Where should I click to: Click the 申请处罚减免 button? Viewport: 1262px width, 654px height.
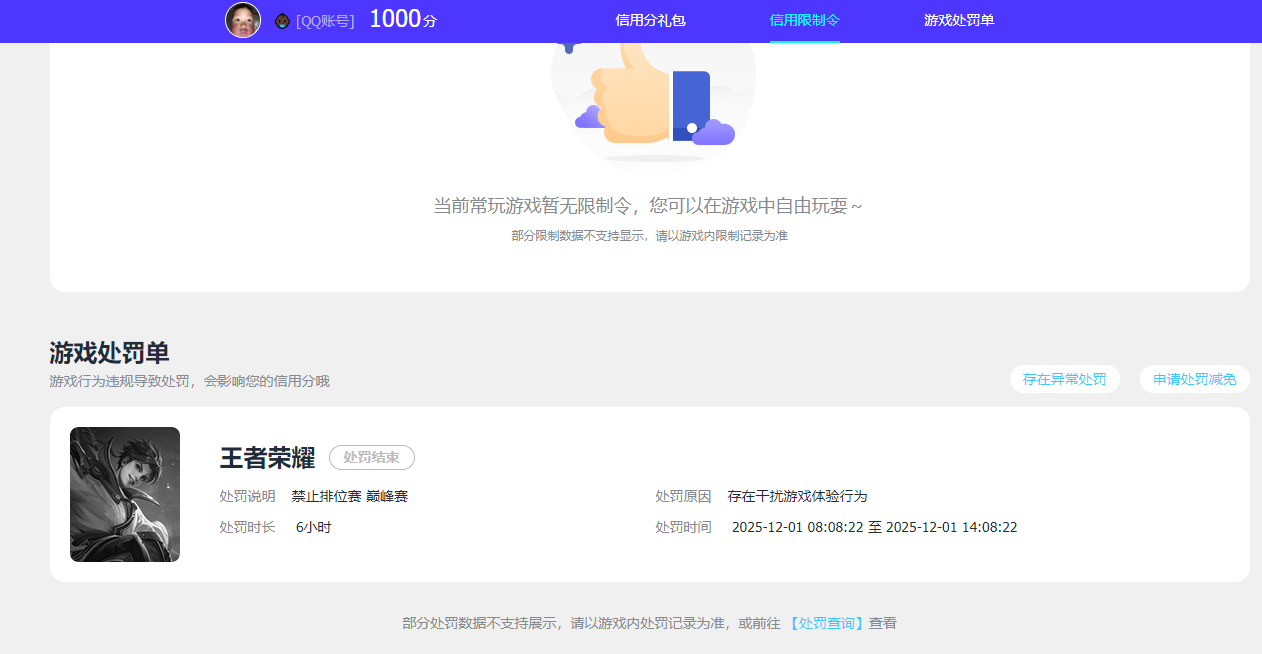[x=1194, y=379]
